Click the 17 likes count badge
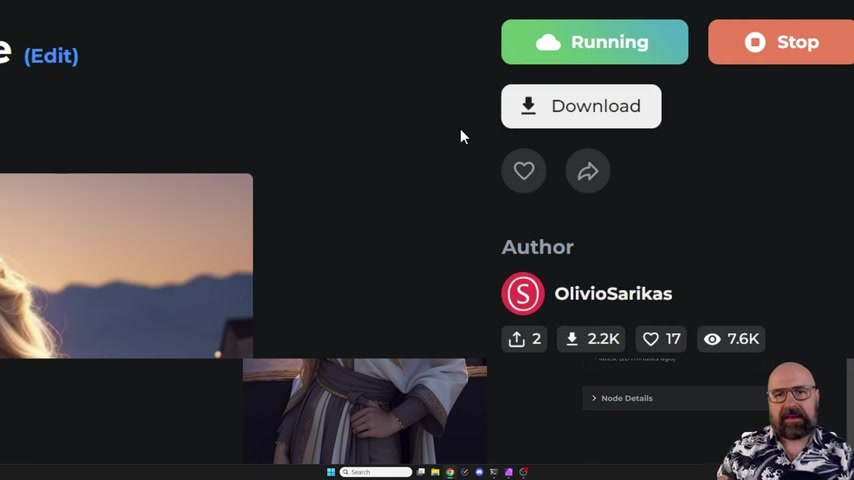This screenshot has height=480, width=854. point(661,339)
